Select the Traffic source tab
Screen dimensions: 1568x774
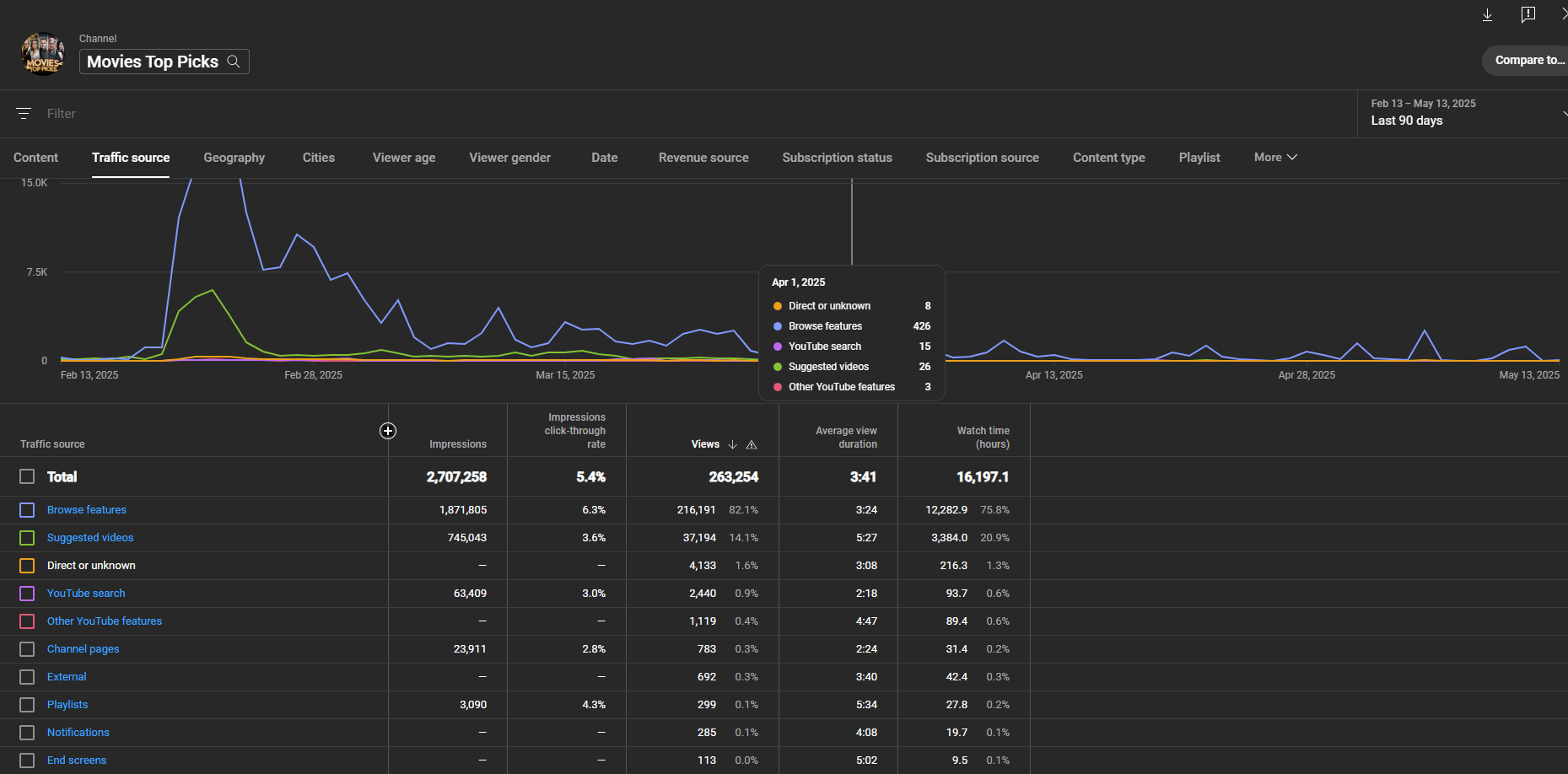coord(131,158)
